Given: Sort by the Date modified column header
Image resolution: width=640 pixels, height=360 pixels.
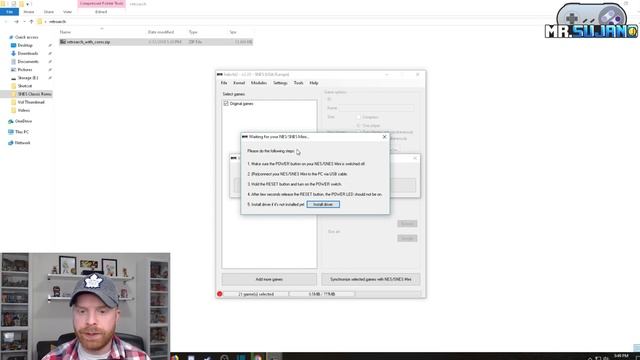Looking at the screenshot, I should pyautogui.click(x=161, y=32).
